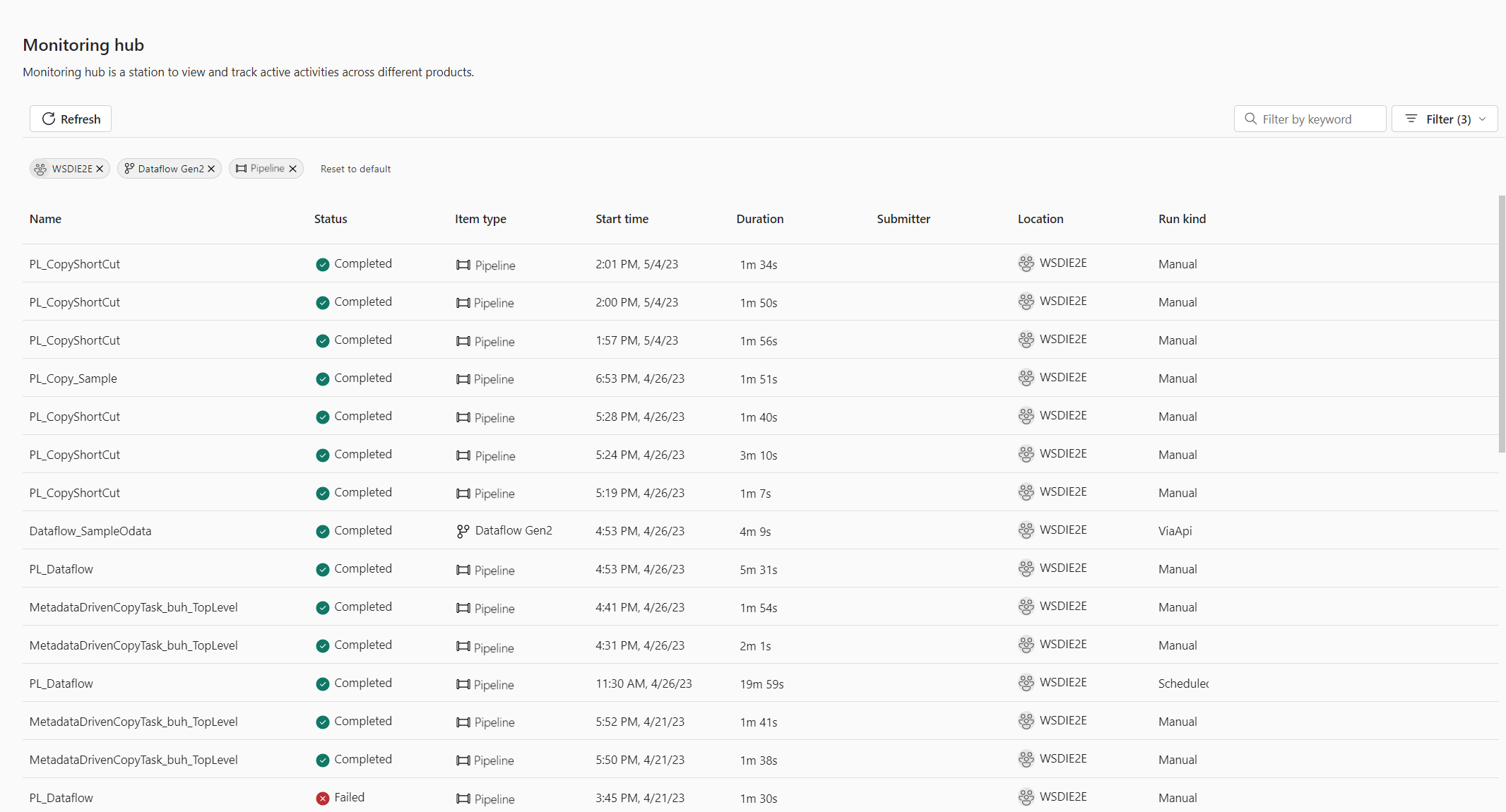Click the Dataflow Gen2 item type icon
Image resolution: width=1506 pixels, height=812 pixels.
[x=463, y=531]
